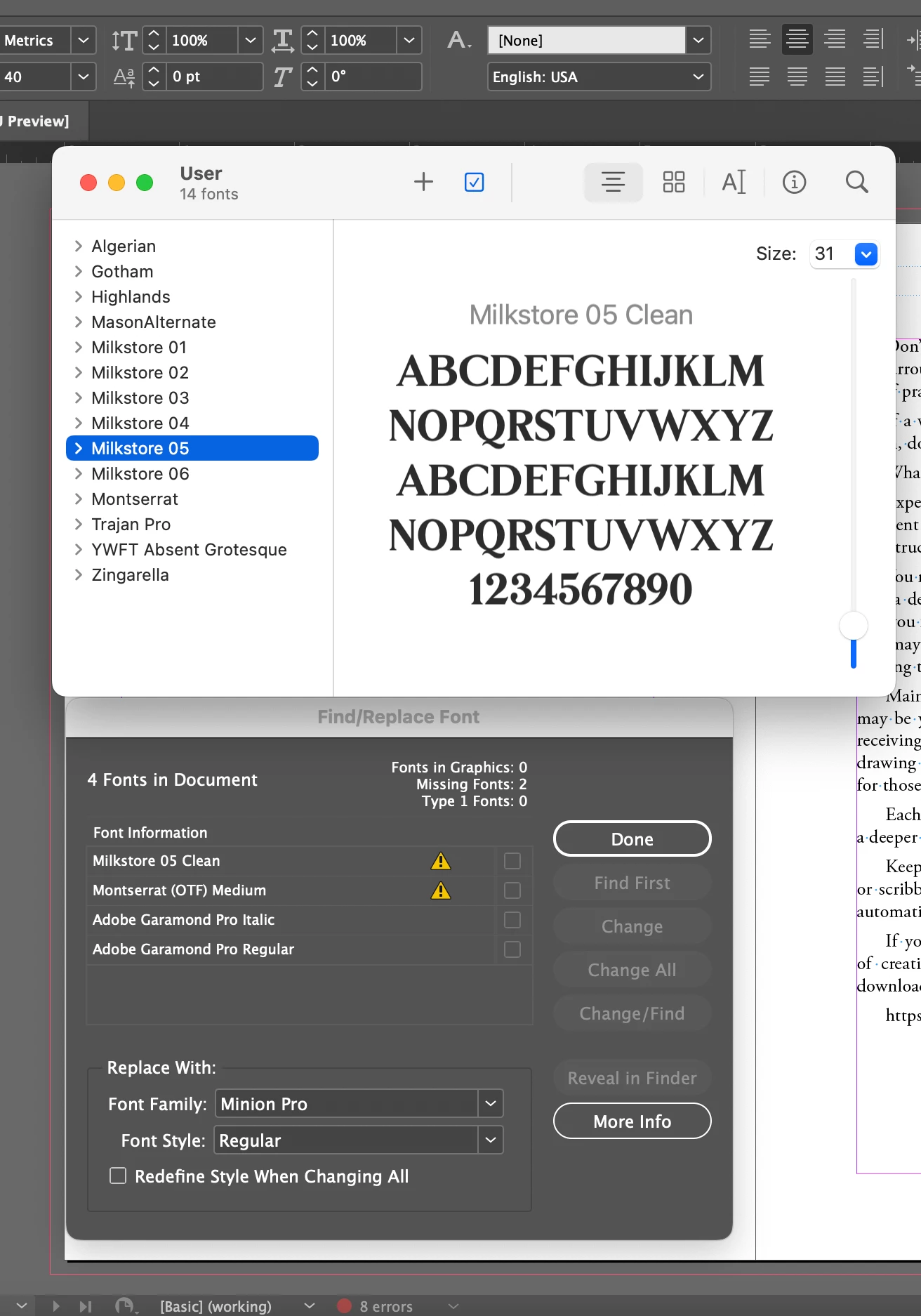
Task: Check the box for Milkstore 05 Clean row
Action: pos(512,861)
